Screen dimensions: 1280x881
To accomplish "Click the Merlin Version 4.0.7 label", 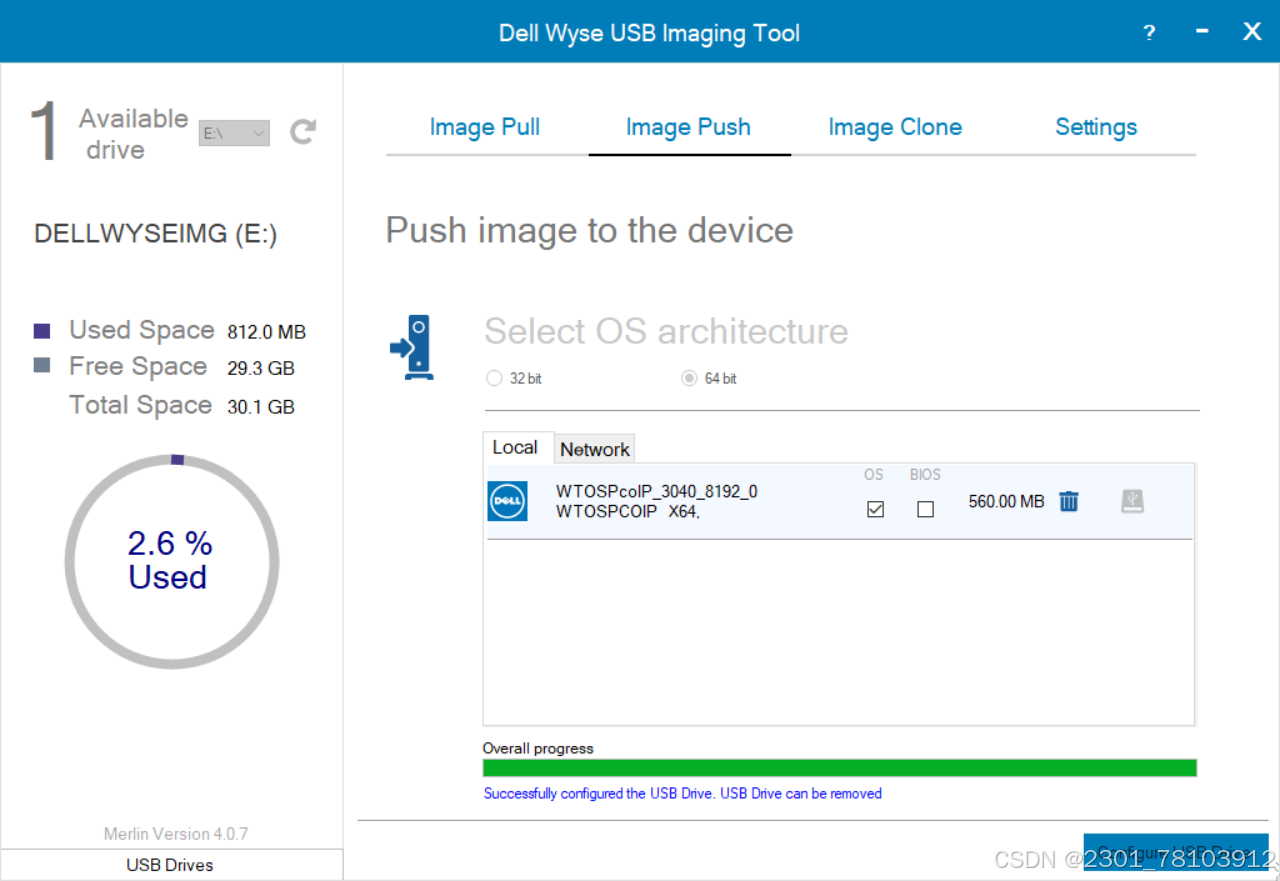I will (x=176, y=833).
